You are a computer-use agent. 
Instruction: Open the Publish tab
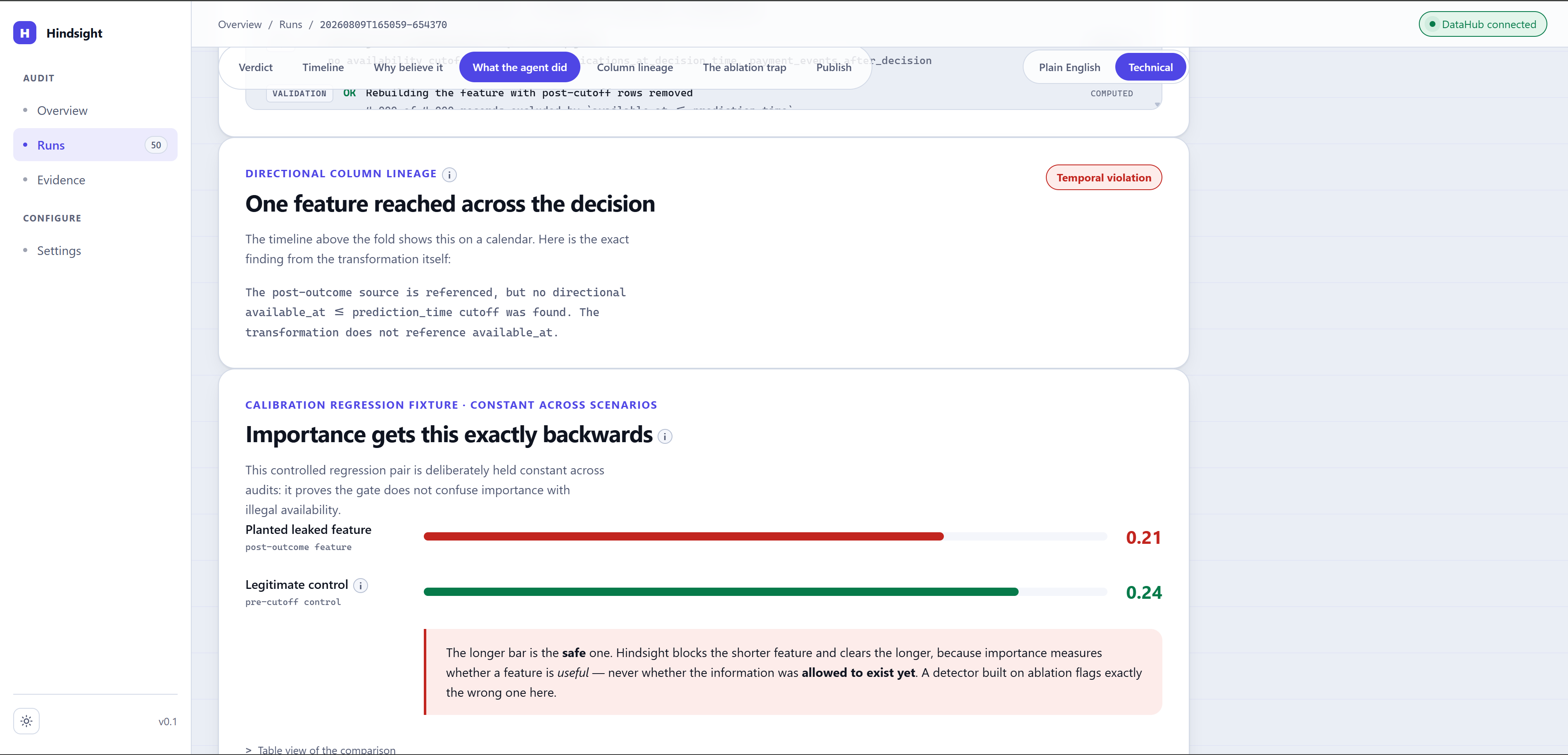click(833, 67)
